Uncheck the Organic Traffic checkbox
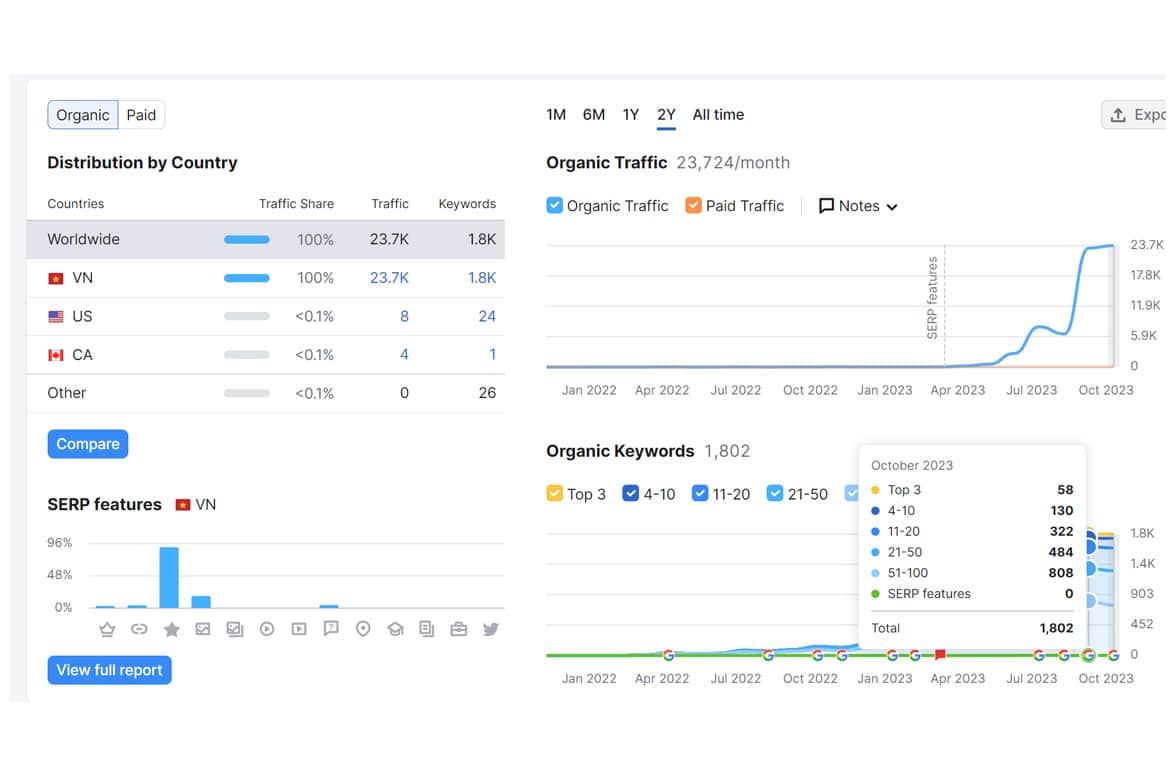1170x780 pixels. [x=554, y=205]
